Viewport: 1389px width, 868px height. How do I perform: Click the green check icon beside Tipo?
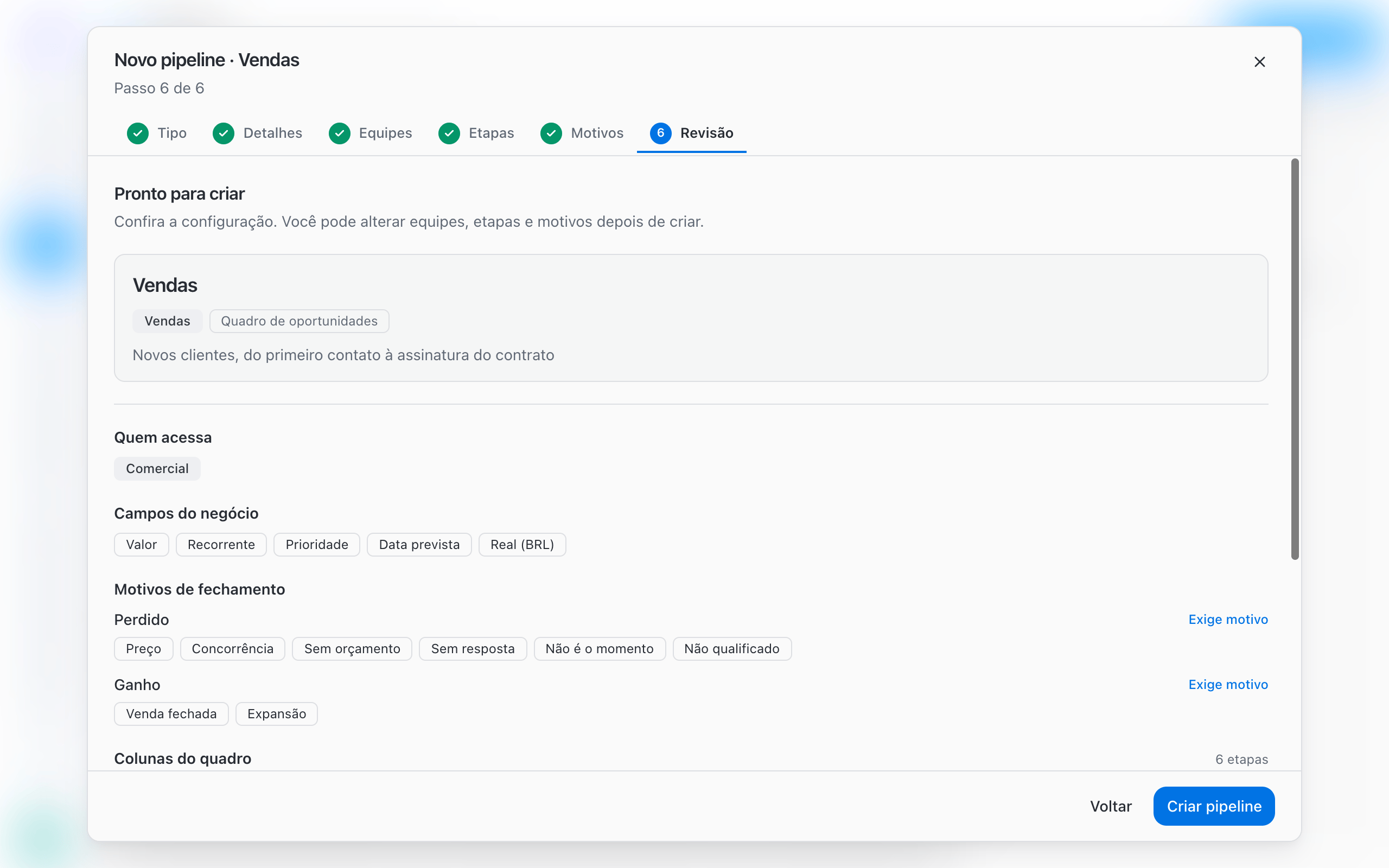coord(138,133)
